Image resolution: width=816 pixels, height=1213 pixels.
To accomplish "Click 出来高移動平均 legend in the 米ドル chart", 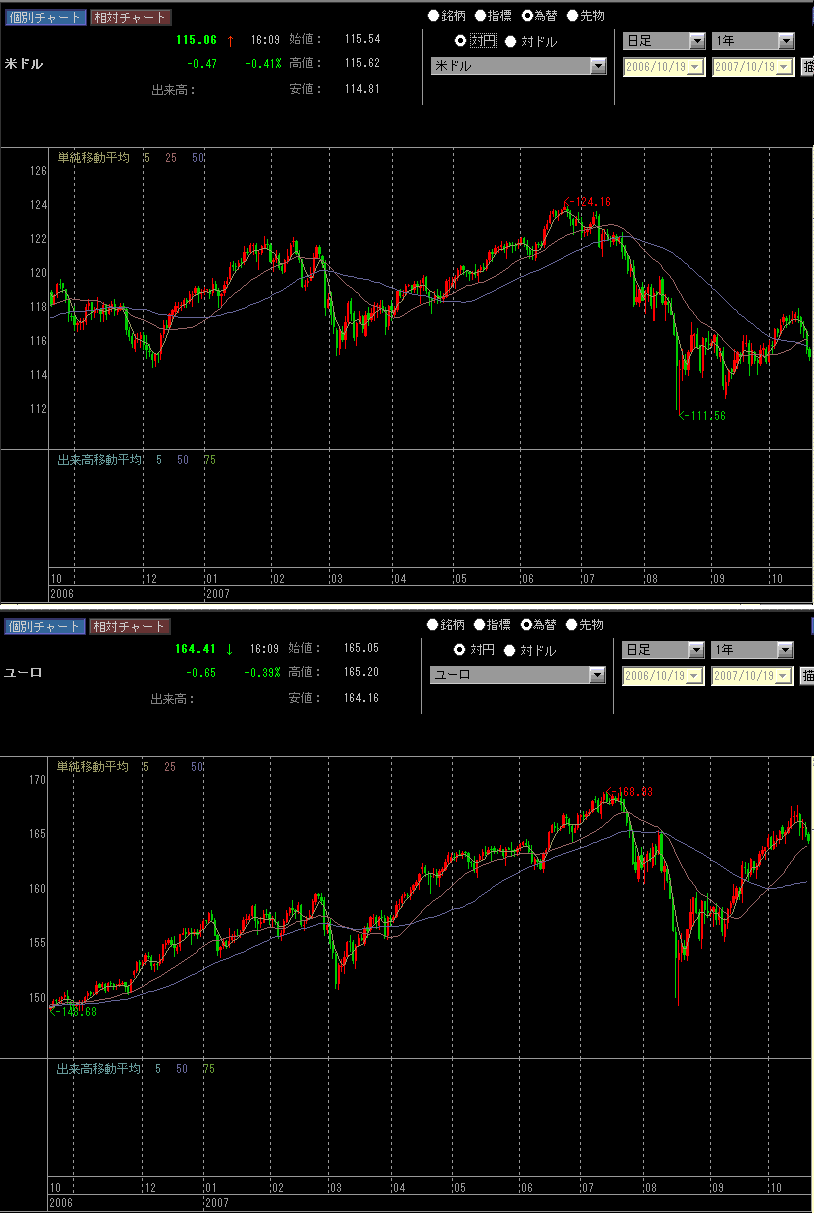I will click(x=99, y=459).
